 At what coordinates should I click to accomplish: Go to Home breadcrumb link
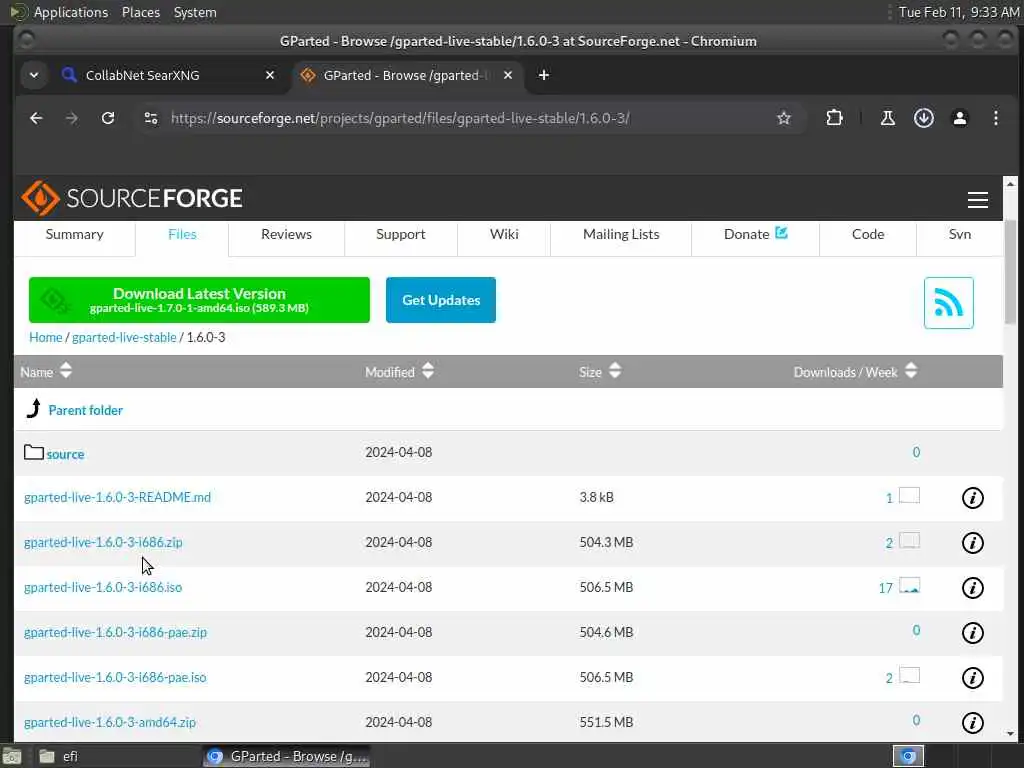[x=46, y=338]
